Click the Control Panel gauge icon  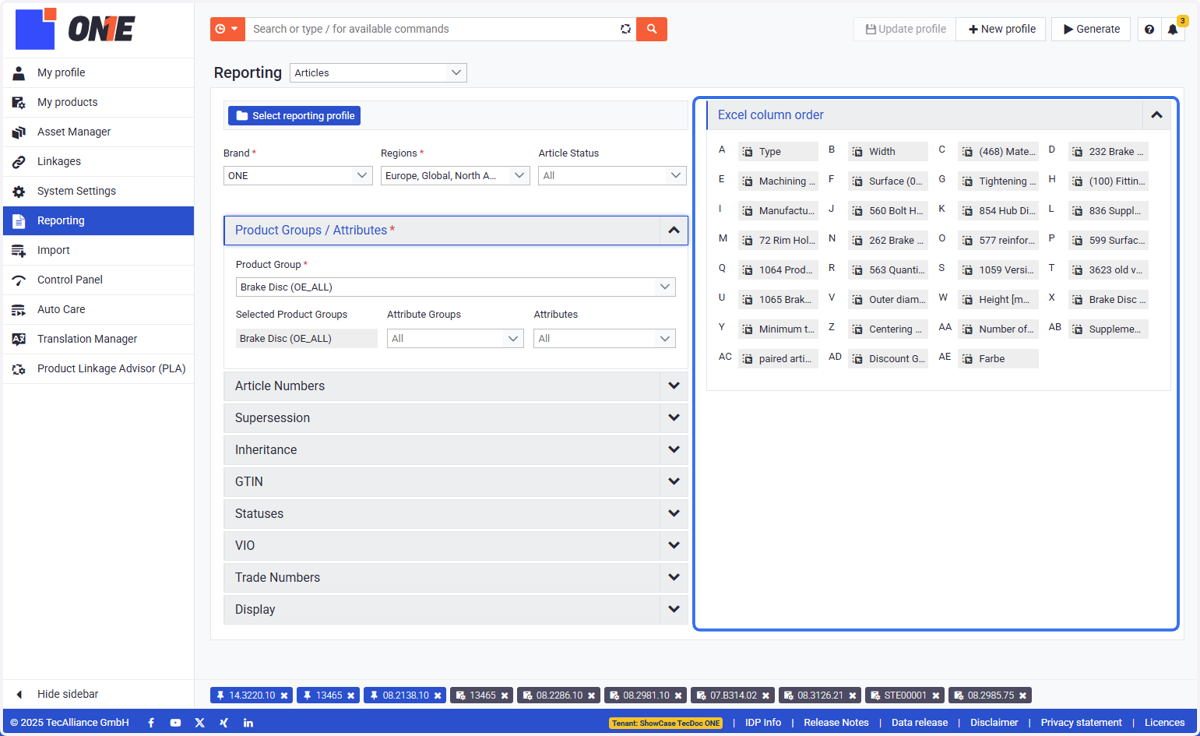pyautogui.click(x=18, y=280)
